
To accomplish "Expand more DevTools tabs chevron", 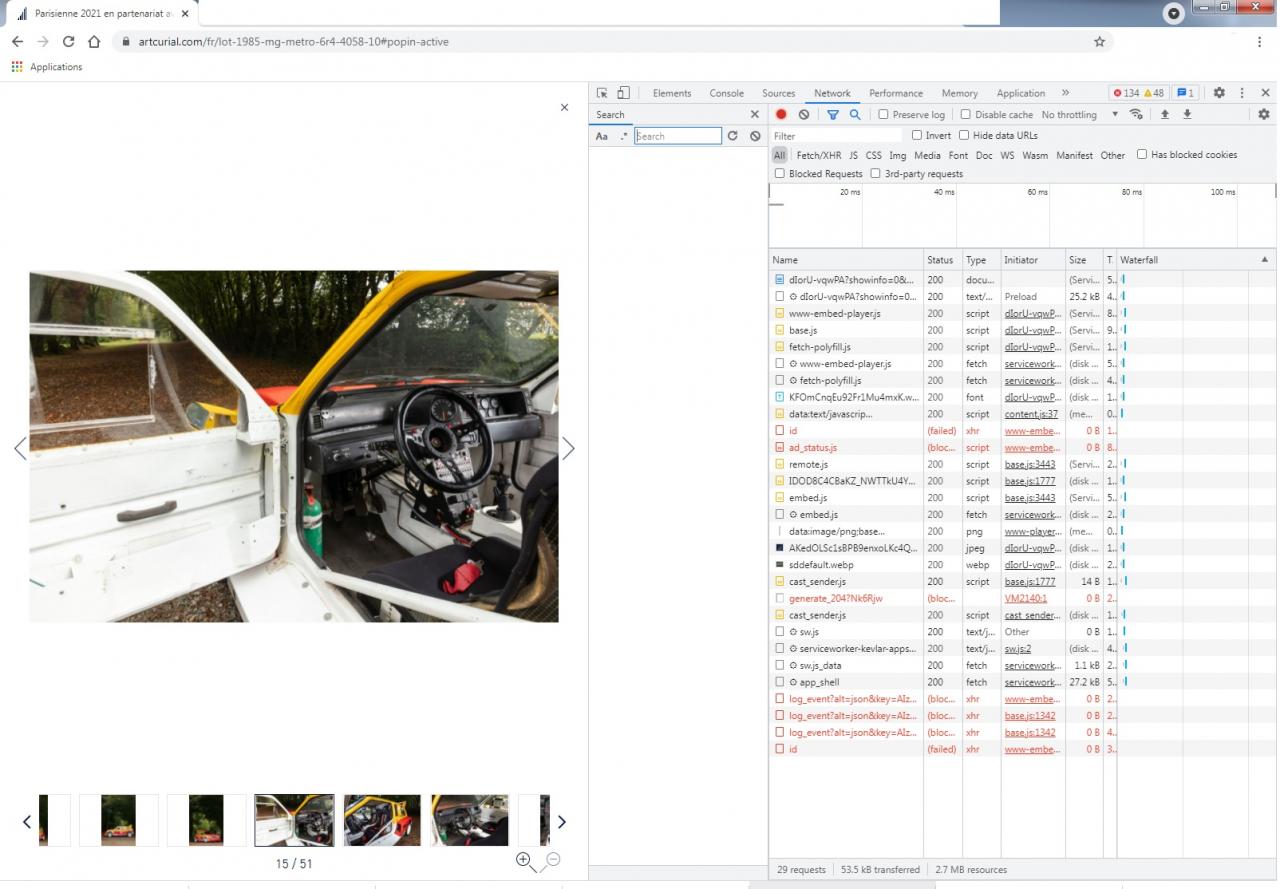I will coord(1065,93).
